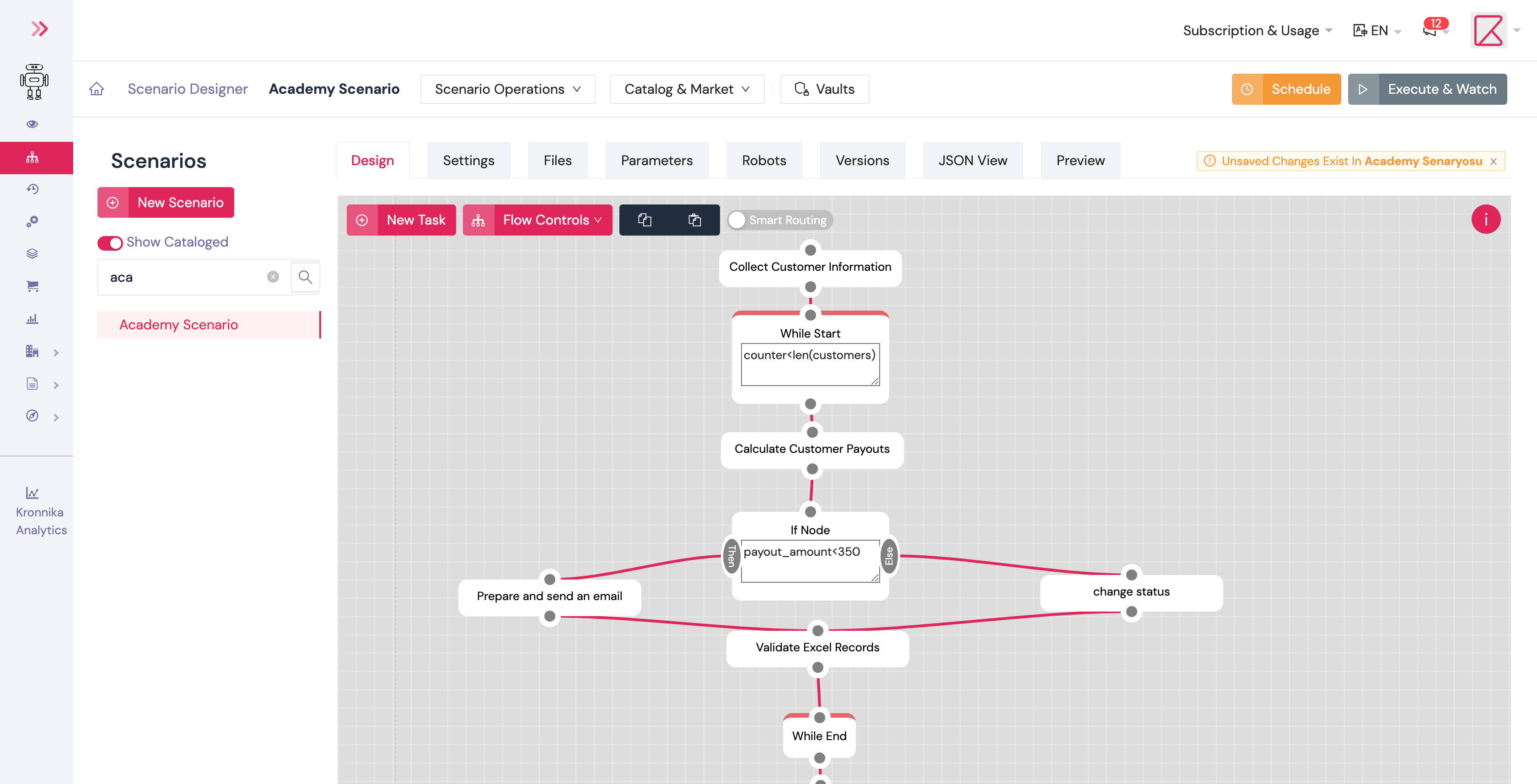The height and width of the screenshot is (784, 1537).
Task: Click the New Scenario button
Action: click(165, 202)
